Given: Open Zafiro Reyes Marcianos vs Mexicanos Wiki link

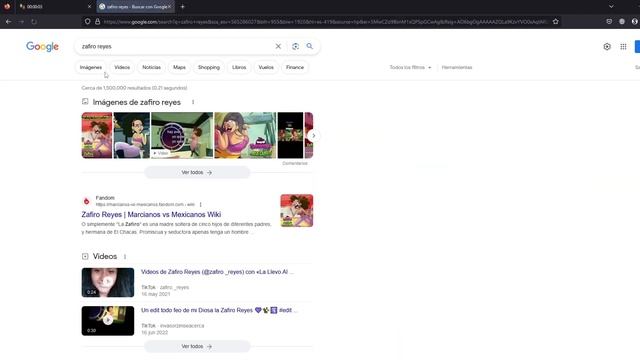Looking at the screenshot, I should [151, 215].
